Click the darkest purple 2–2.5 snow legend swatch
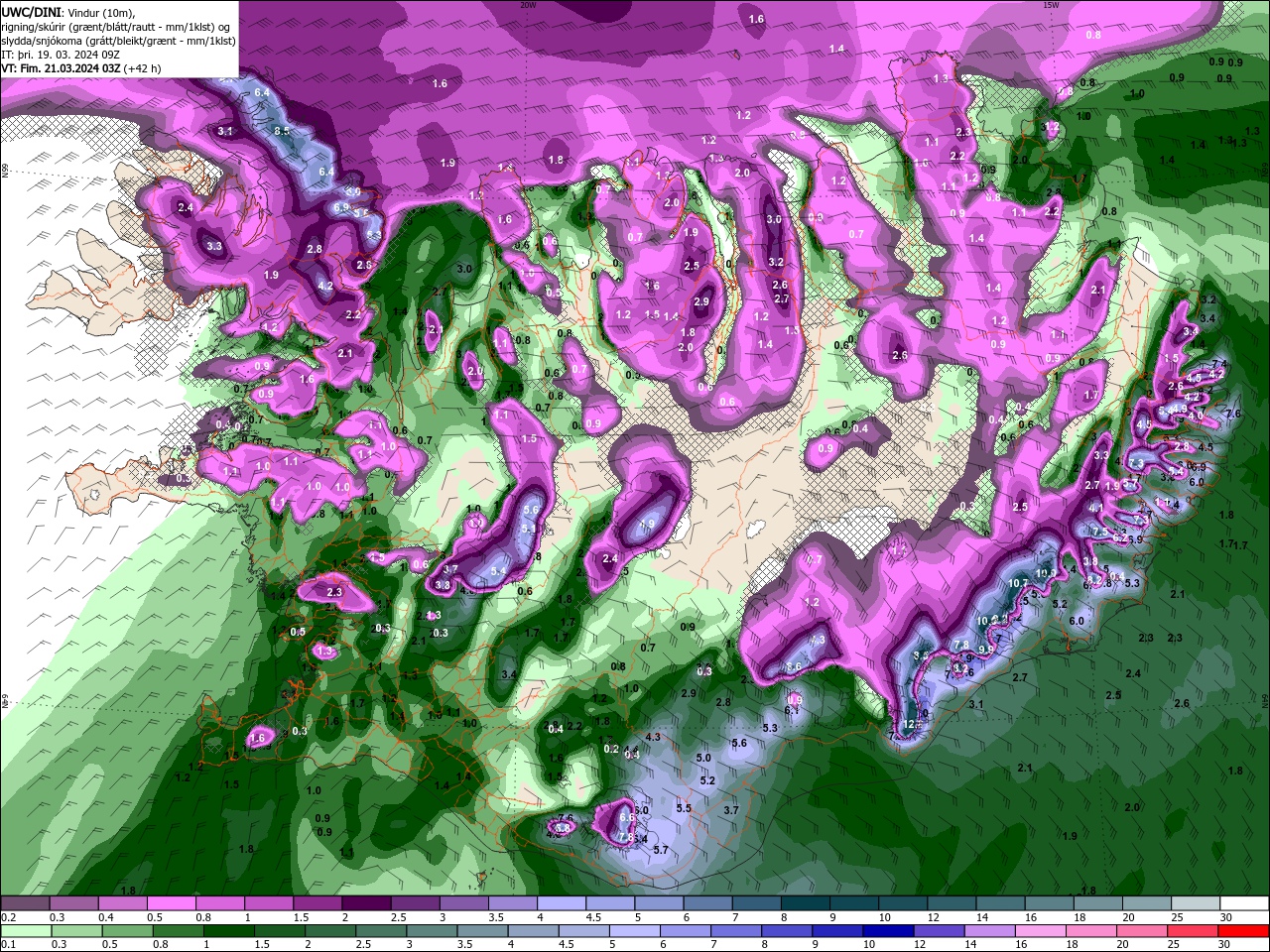Image resolution: width=1270 pixels, height=952 pixels. [366, 903]
